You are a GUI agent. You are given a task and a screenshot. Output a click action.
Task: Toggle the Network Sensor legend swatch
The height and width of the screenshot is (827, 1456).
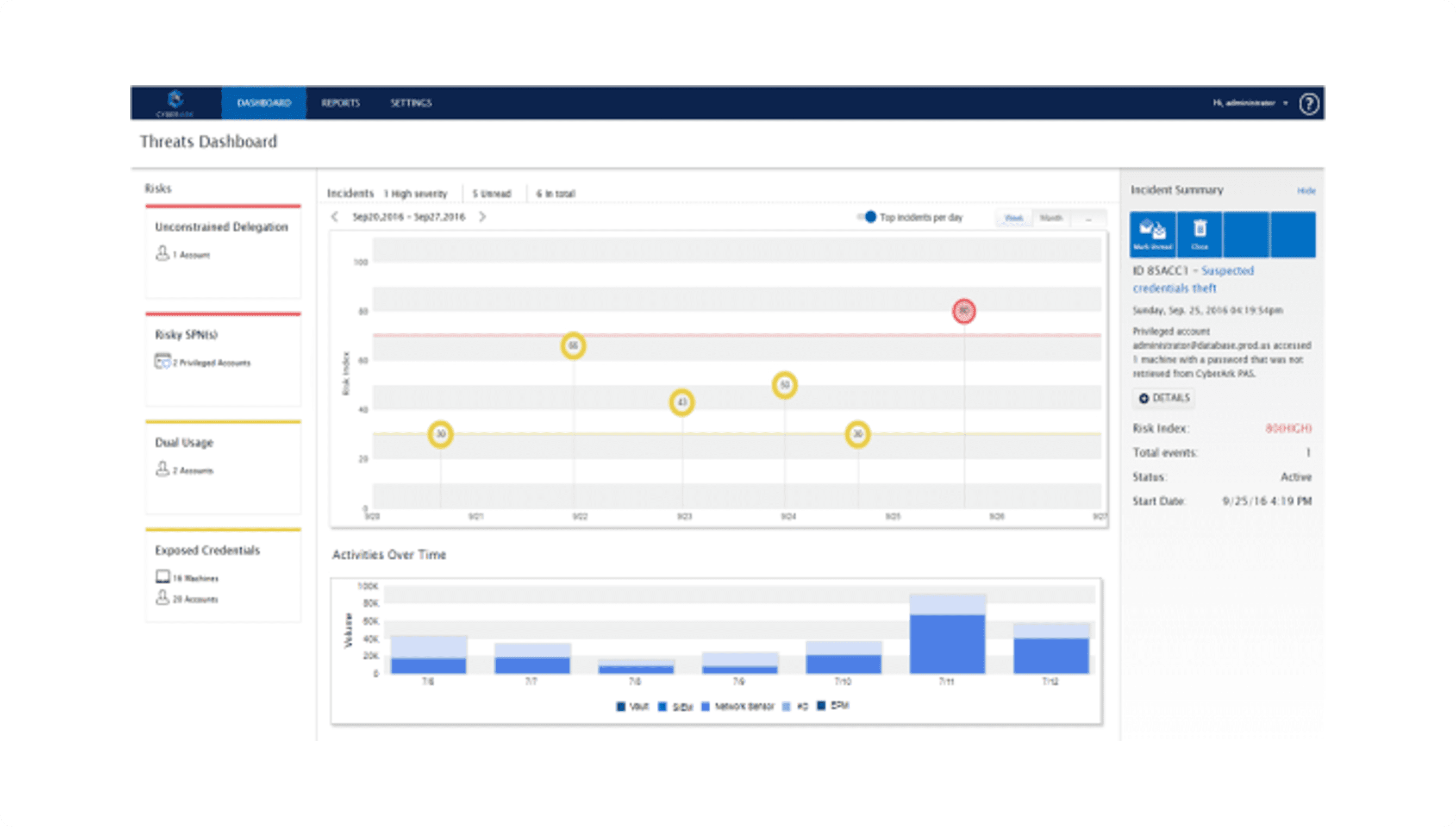coord(705,706)
